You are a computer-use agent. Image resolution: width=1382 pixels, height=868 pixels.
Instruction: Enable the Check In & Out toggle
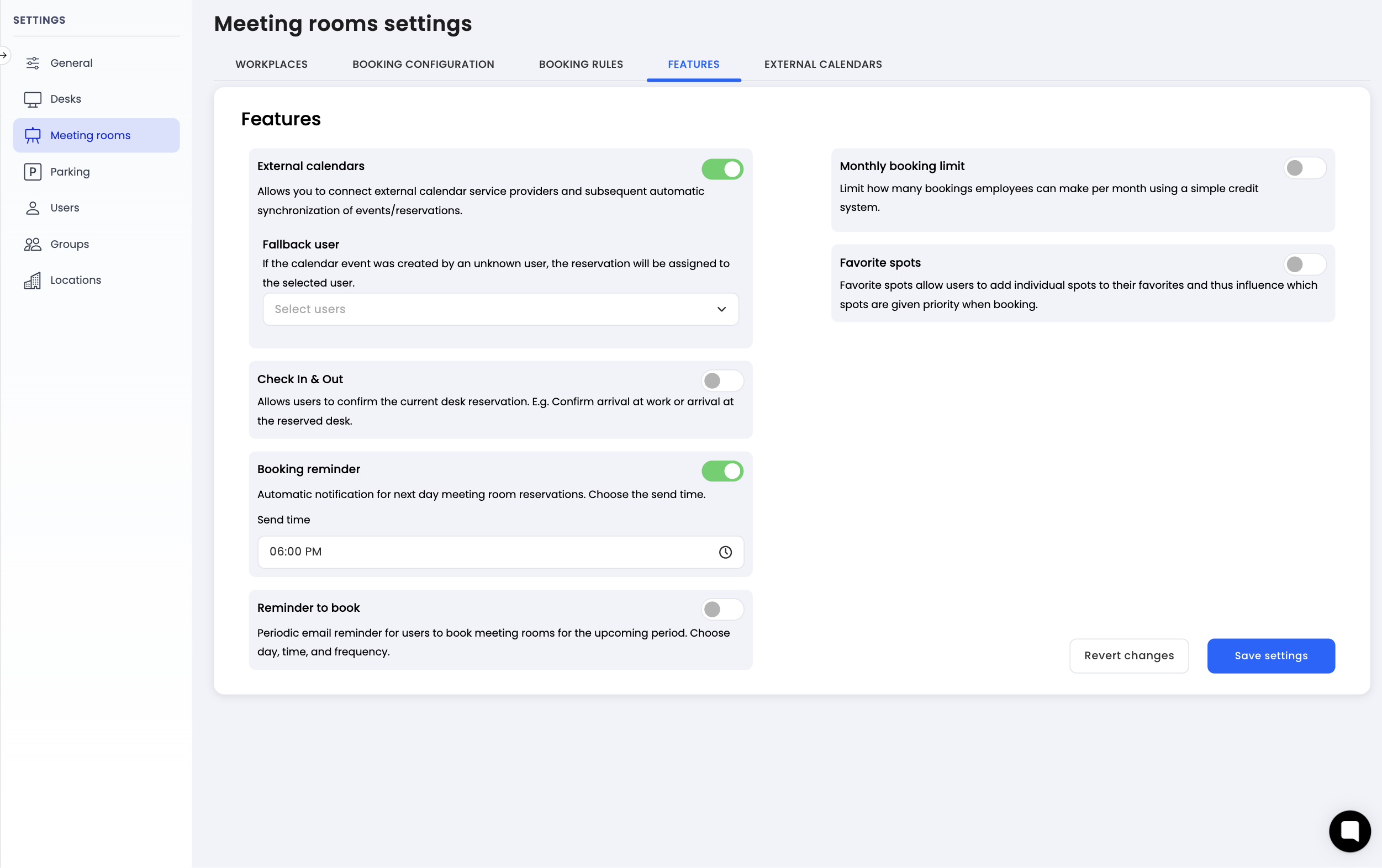pos(722,381)
